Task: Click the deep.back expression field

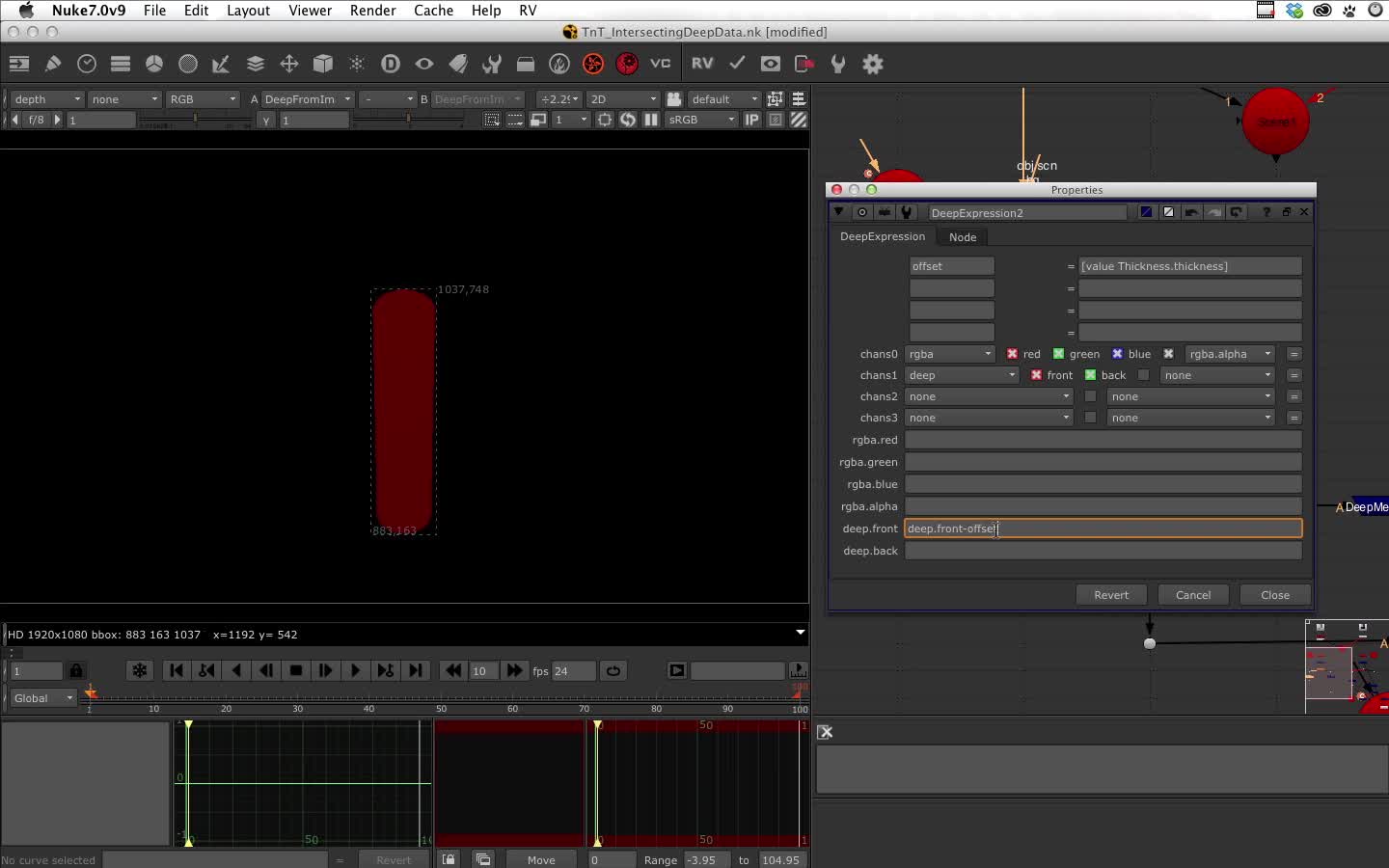Action: 1103,551
